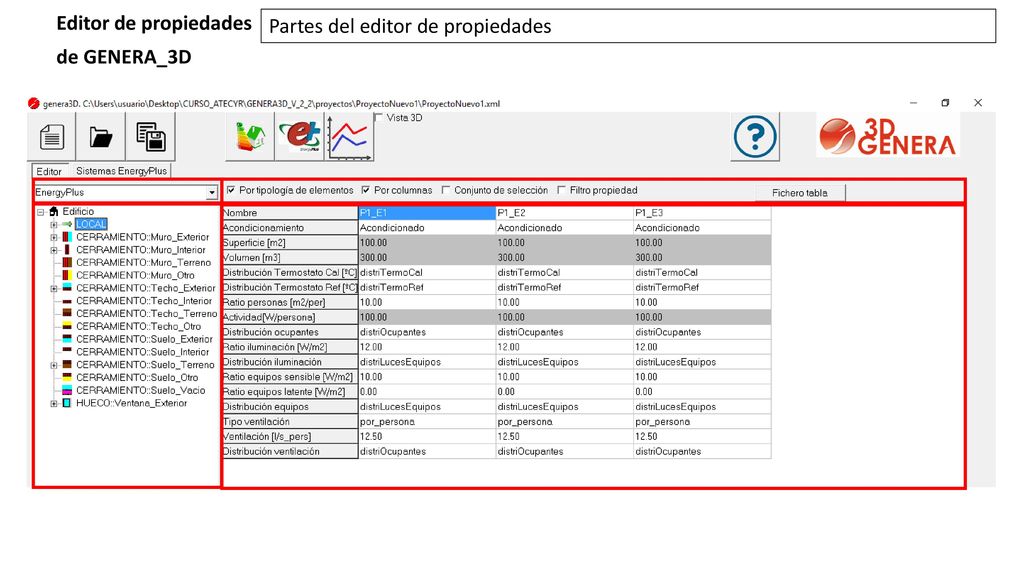Expand the LOCAL tree node
The width and height of the screenshot is (1024, 576).
point(54,224)
